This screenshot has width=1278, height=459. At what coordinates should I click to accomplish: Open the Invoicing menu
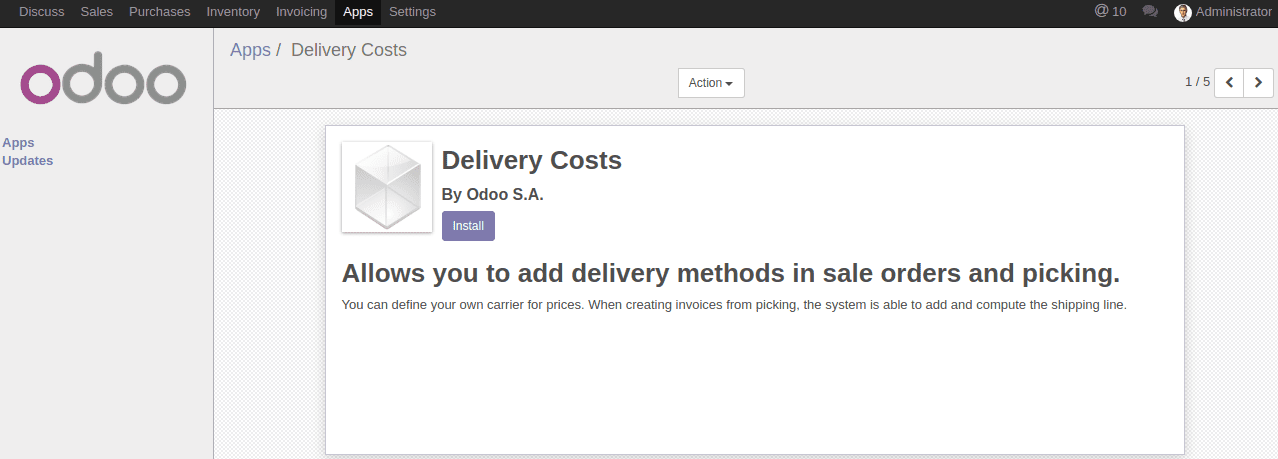[x=301, y=12]
